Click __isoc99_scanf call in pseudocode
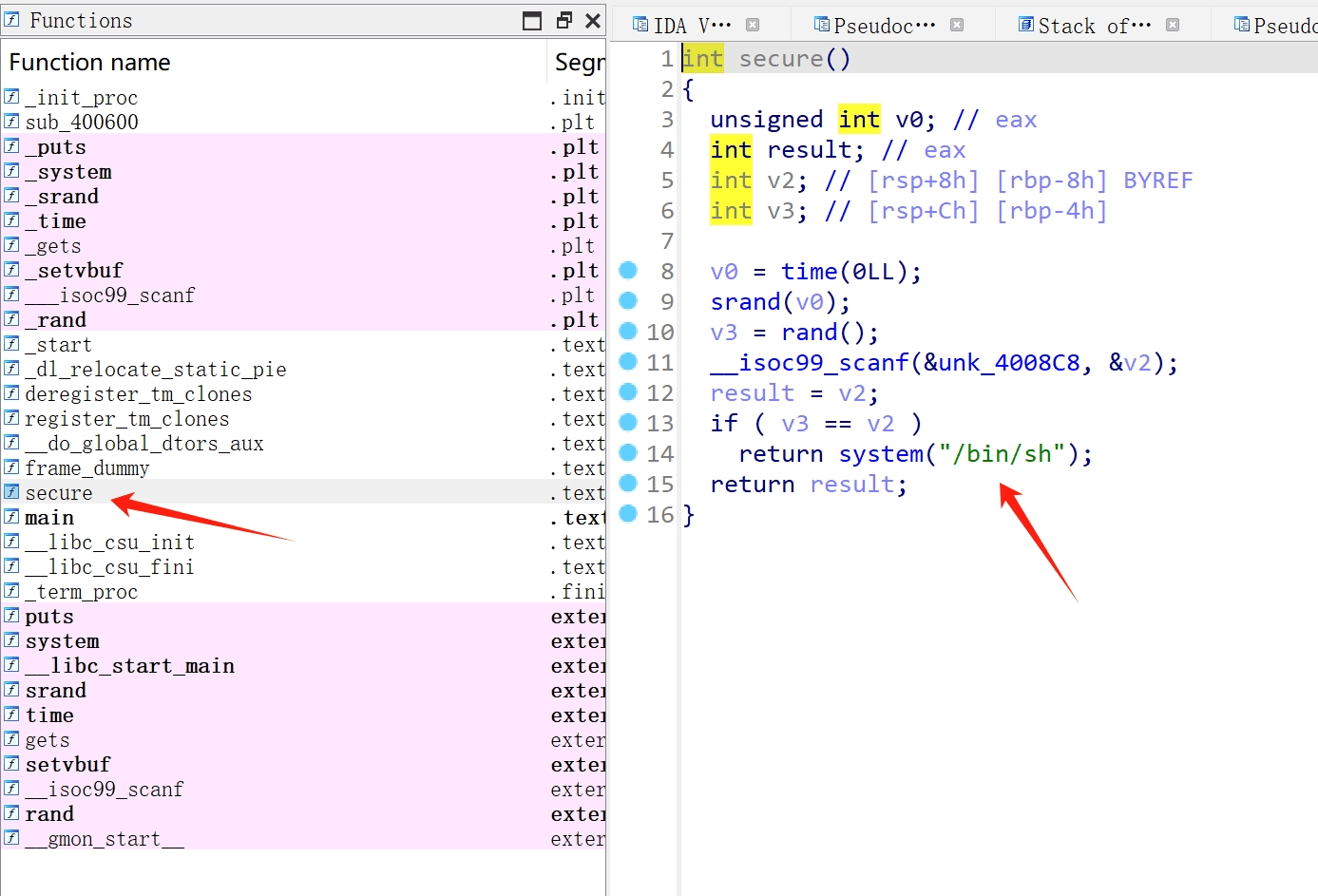 tap(810, 363)
